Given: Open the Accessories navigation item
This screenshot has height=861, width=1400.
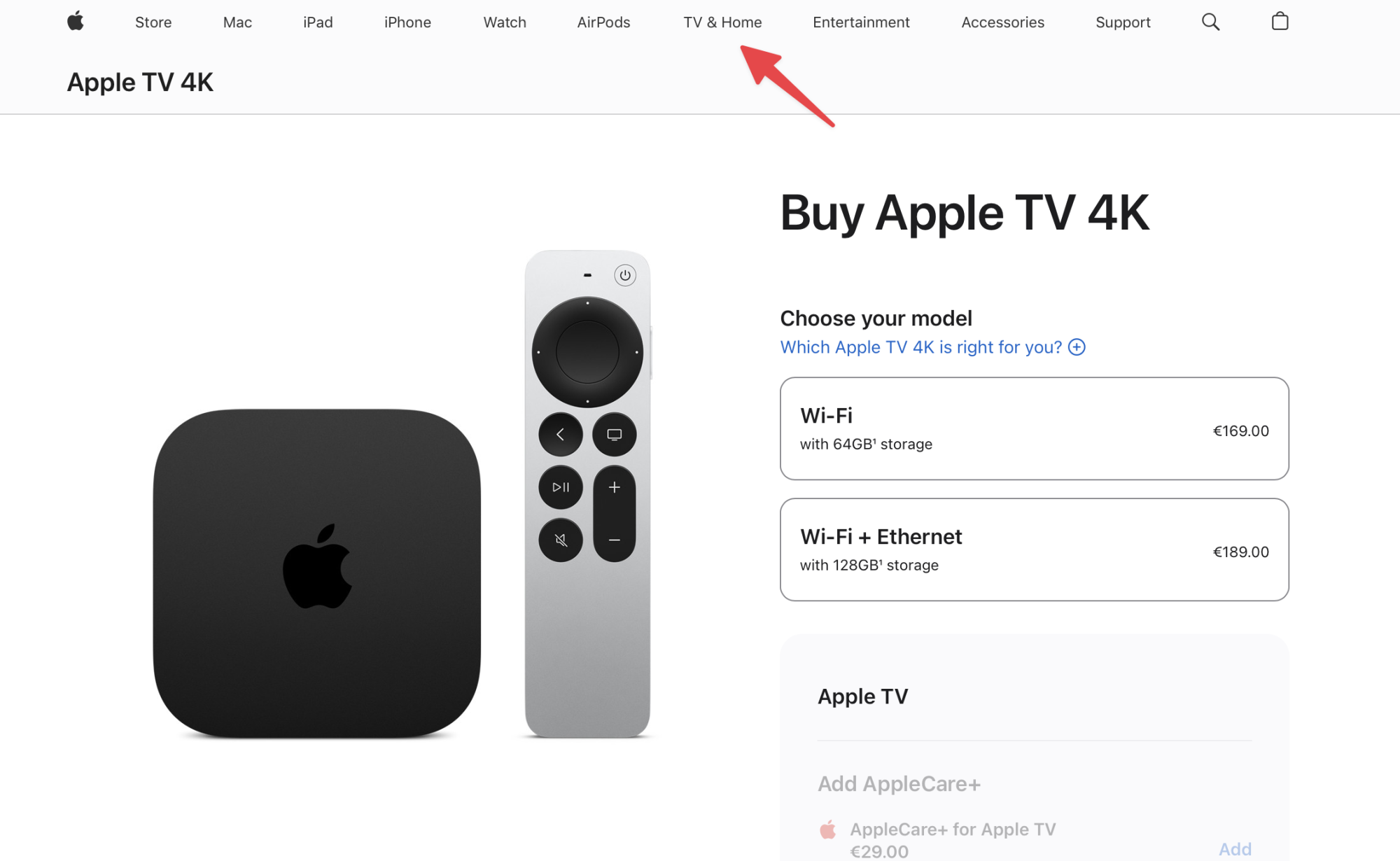Looking at the screenshot, I should coord(1002,22).
